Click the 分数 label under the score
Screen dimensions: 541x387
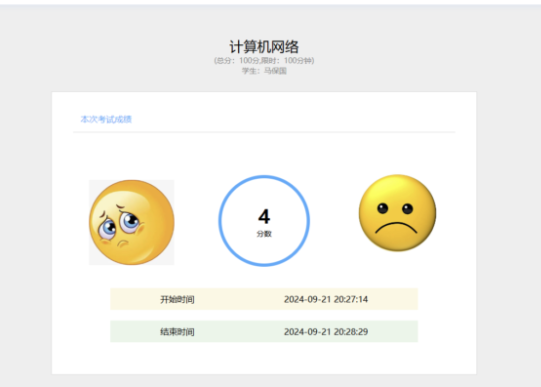264,234
